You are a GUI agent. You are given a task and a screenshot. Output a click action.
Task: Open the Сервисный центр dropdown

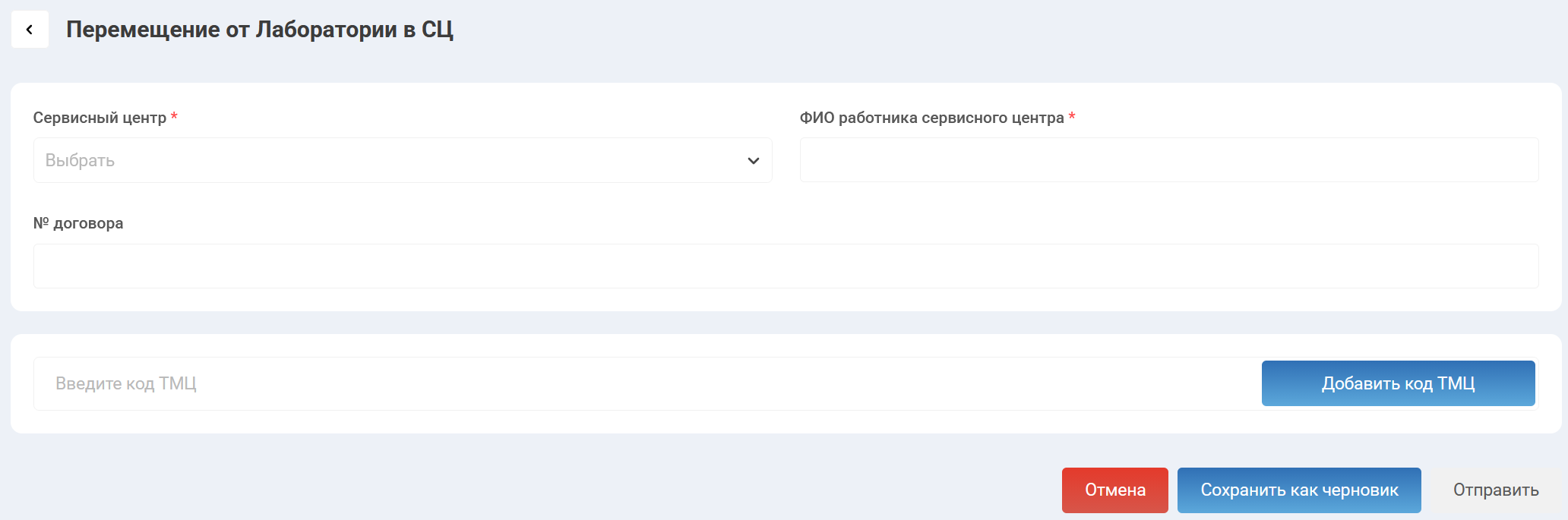tap(402, 160)
